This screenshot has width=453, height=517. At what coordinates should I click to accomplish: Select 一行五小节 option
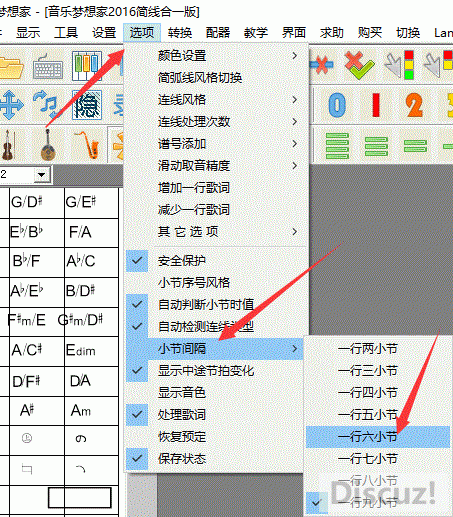point(378,414)
